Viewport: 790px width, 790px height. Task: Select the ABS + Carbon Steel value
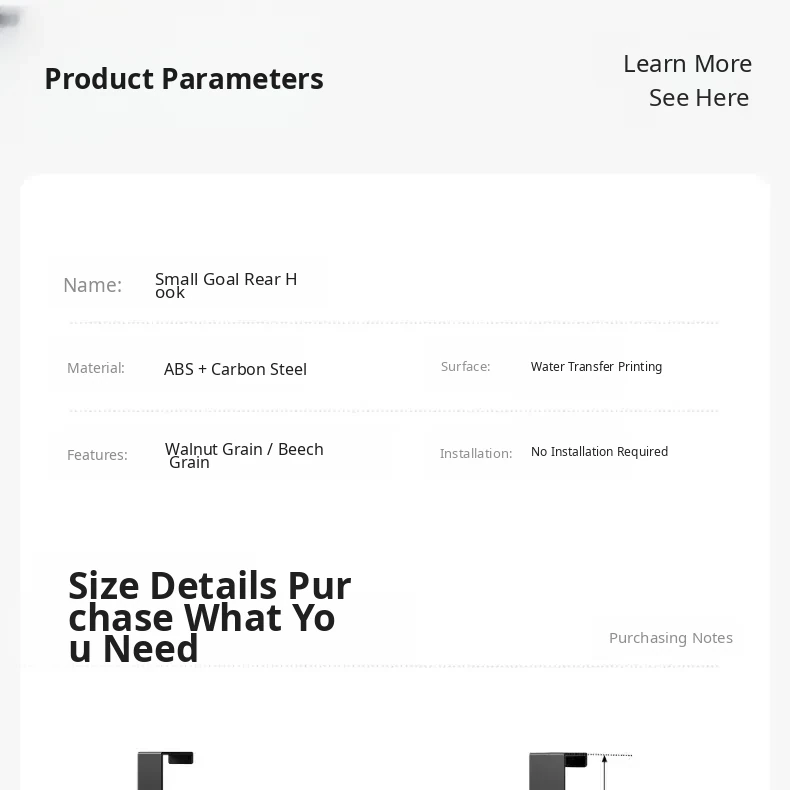click(x=235, y=369)
